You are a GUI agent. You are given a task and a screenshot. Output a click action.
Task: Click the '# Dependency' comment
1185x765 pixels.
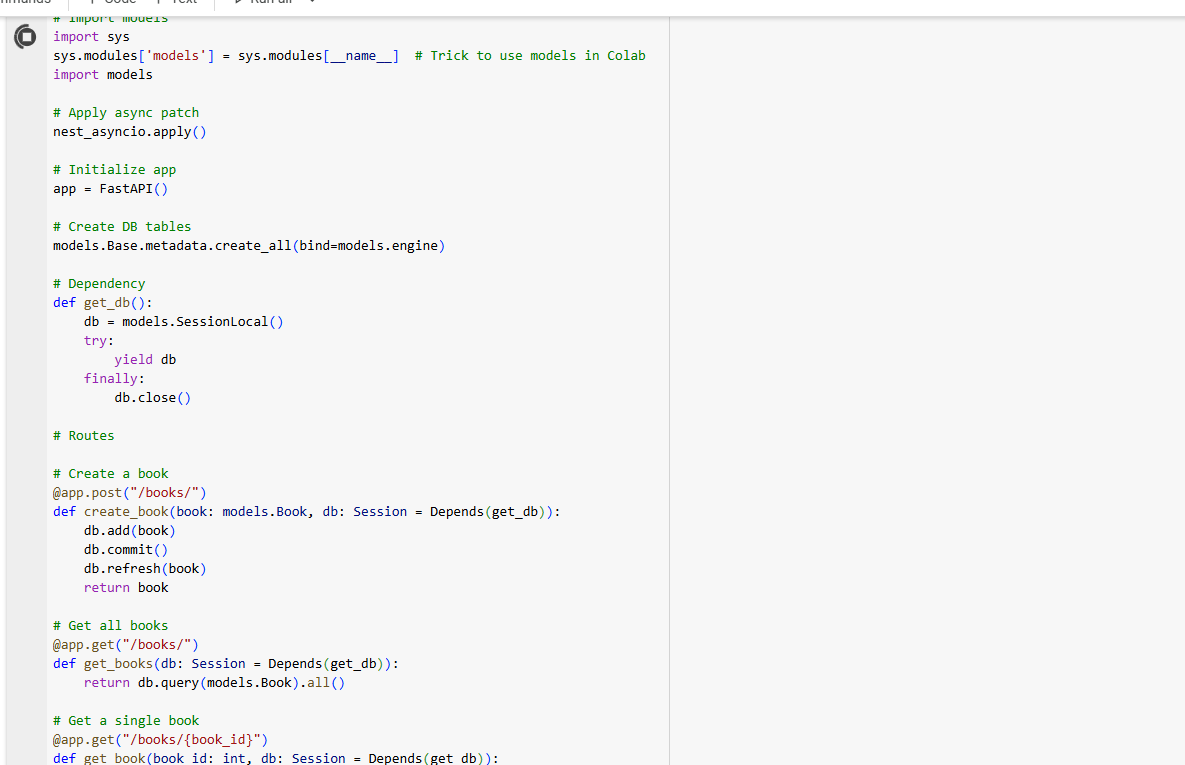click(x=99, y=283)
